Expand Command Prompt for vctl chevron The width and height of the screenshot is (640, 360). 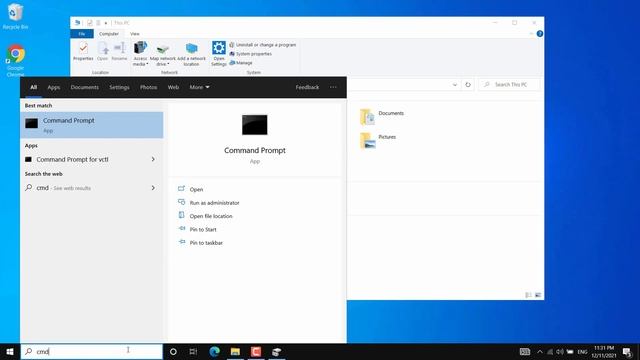[153, 159]
